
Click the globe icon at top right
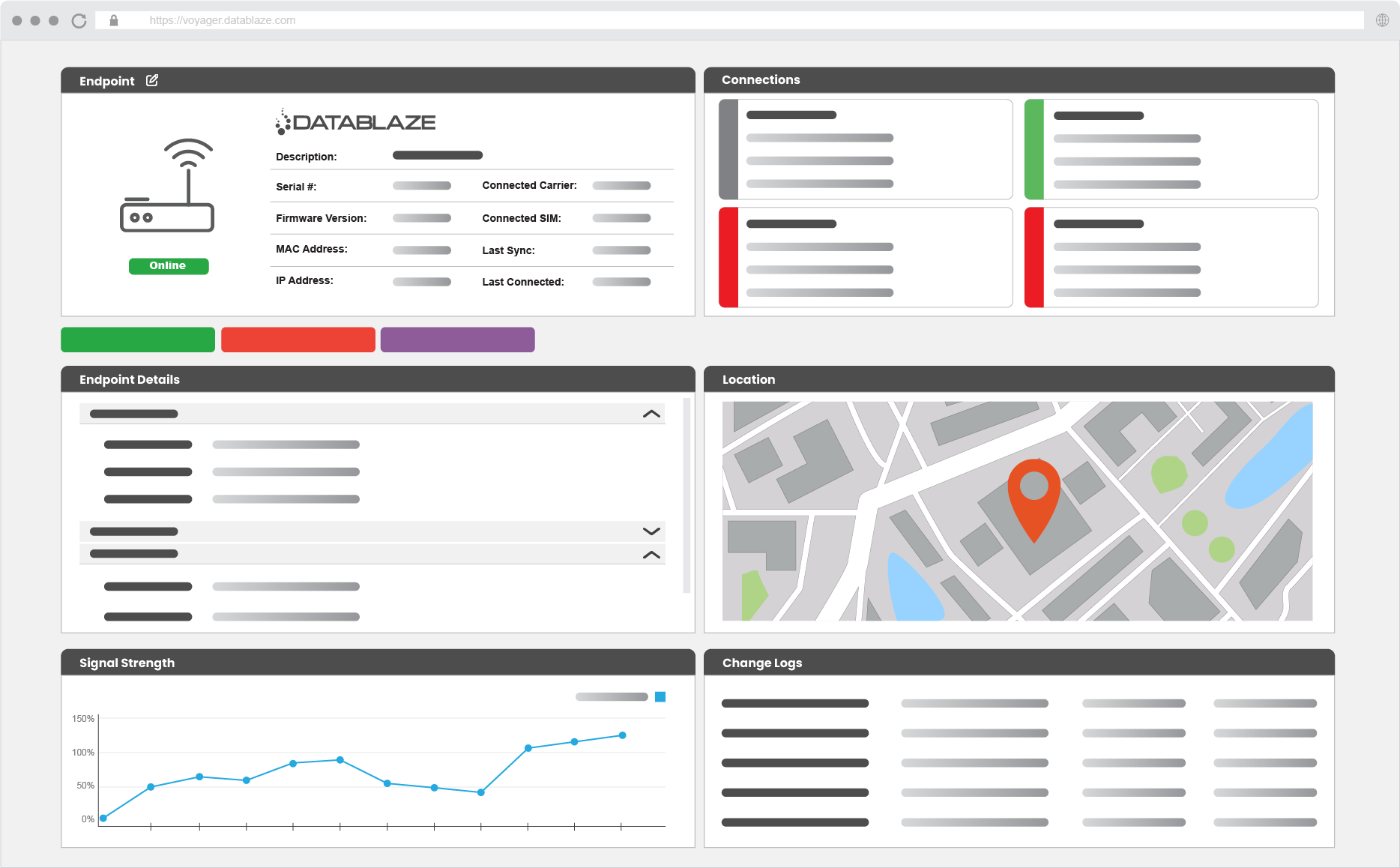click(1383, 19)
